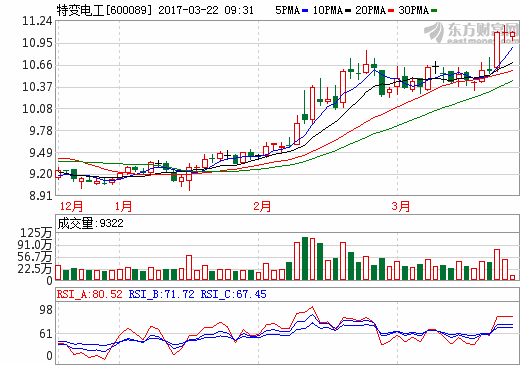Click the 10.37 price axis label
Image resolution: width=520 pixels, height=365 pixels.
click(37, 87)
